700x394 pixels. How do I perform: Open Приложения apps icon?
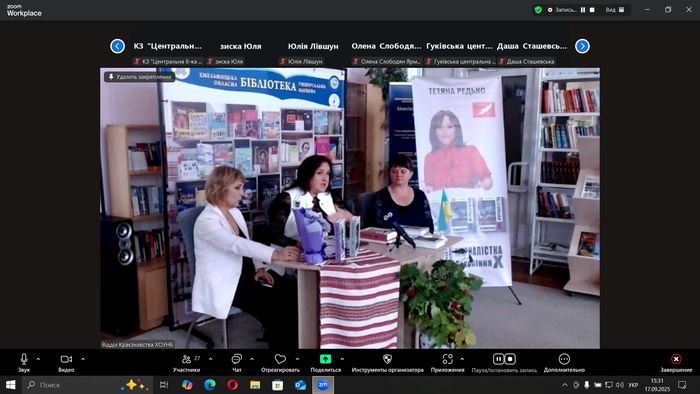click(447, 359)
